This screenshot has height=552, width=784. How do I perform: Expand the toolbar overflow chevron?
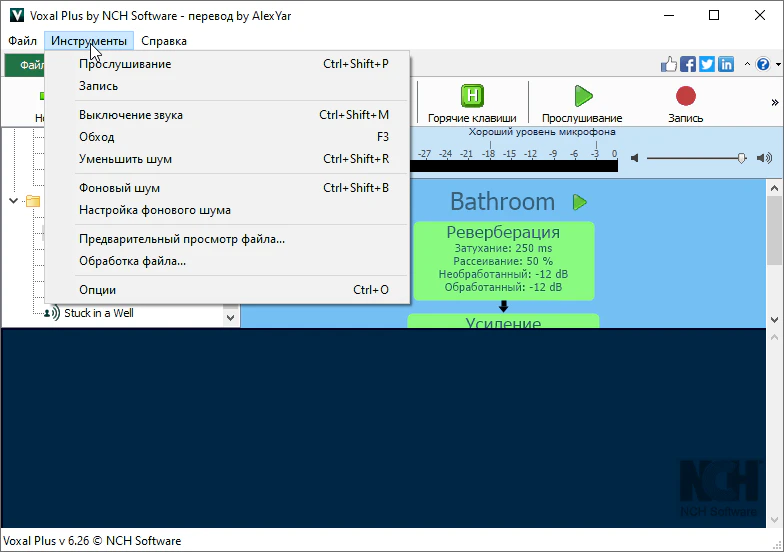click(774, 102)
